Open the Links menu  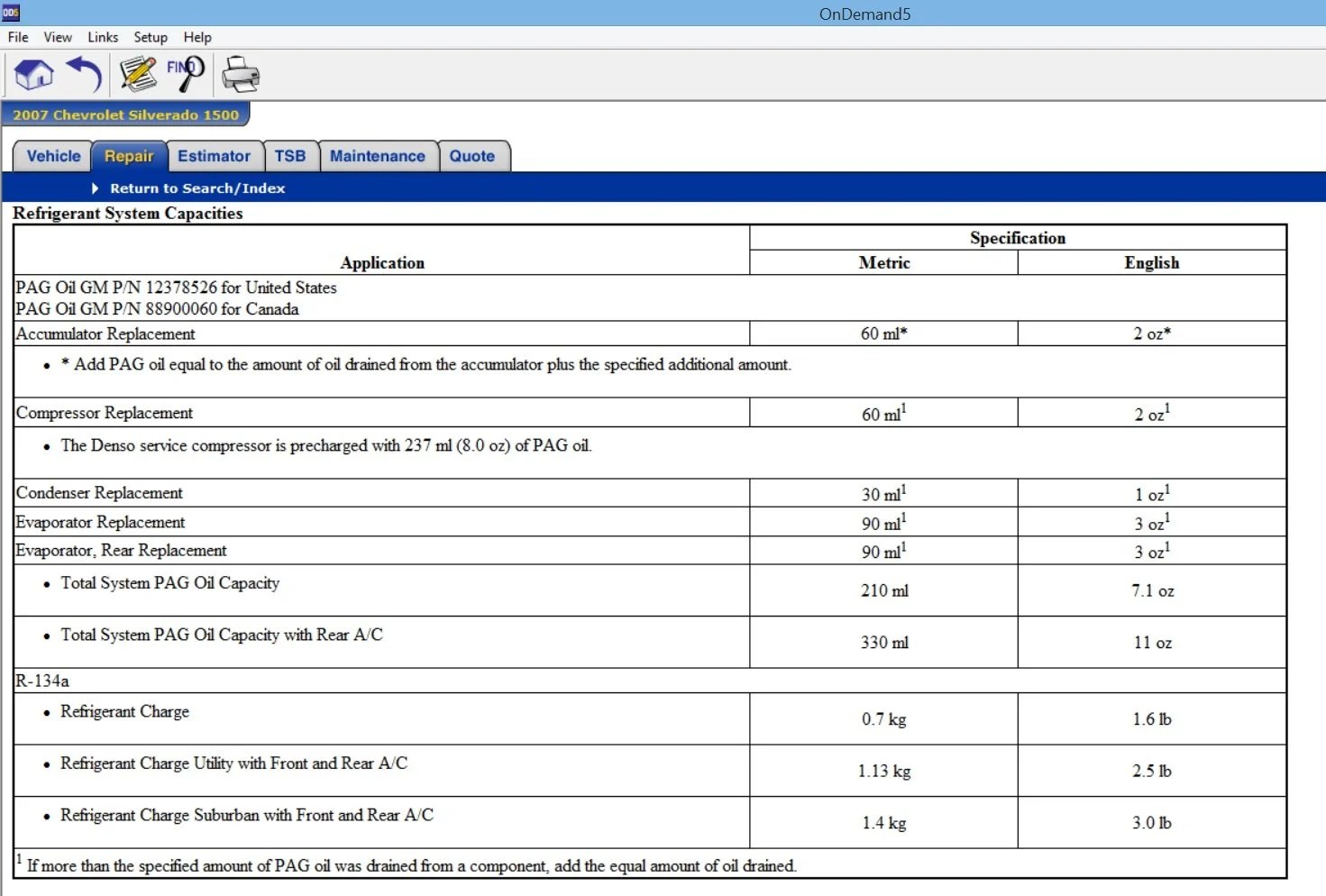(103, 37)
